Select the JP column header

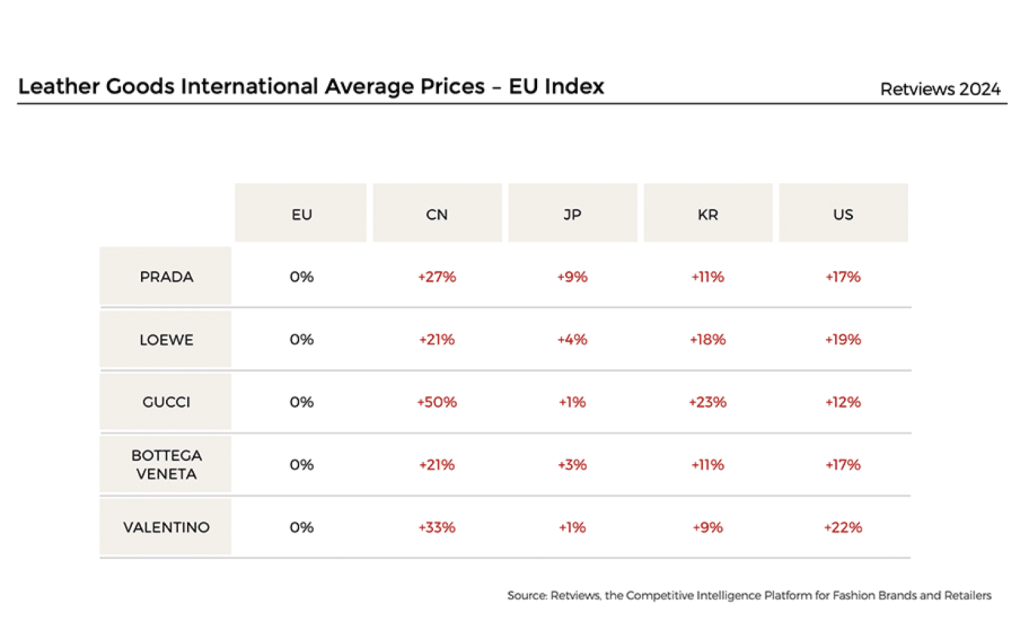[x=573, y=214]
